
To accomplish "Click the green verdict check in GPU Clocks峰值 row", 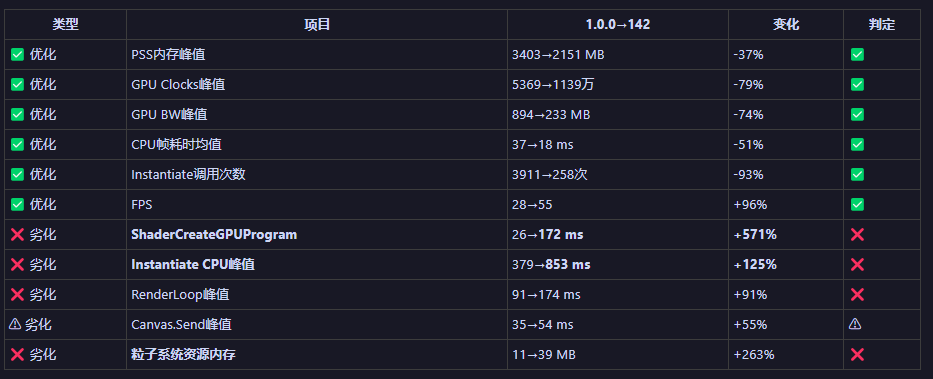I will [x=857, y=84].
